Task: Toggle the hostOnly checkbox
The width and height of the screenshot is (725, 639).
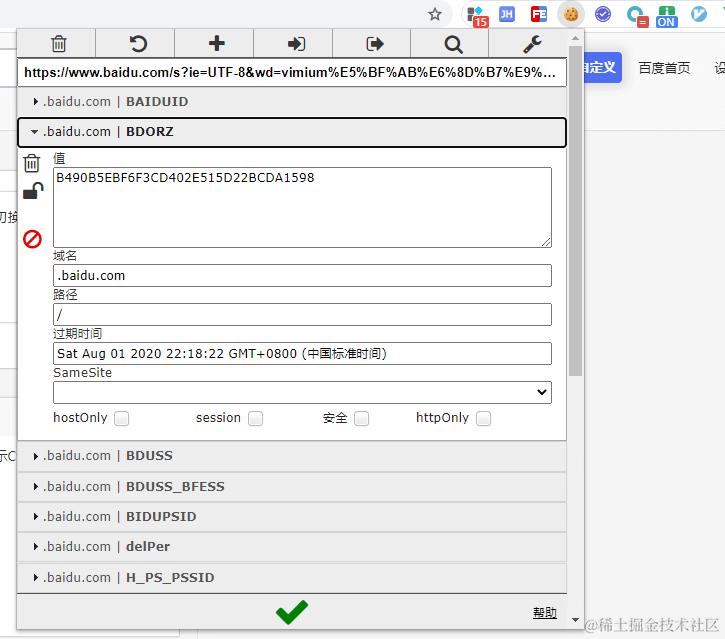Action: point(122,418)
